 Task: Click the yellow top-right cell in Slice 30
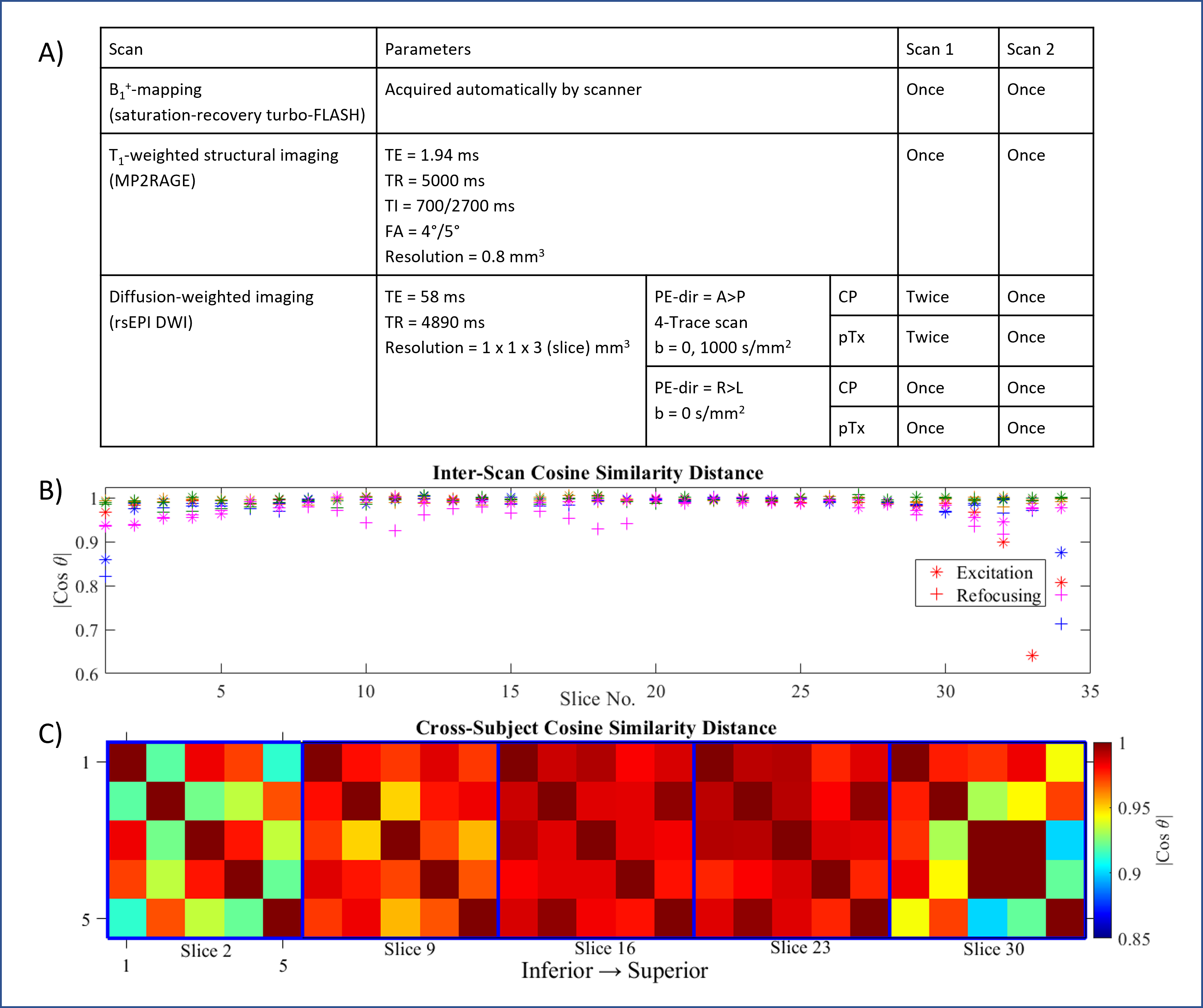click(1066, 762)
